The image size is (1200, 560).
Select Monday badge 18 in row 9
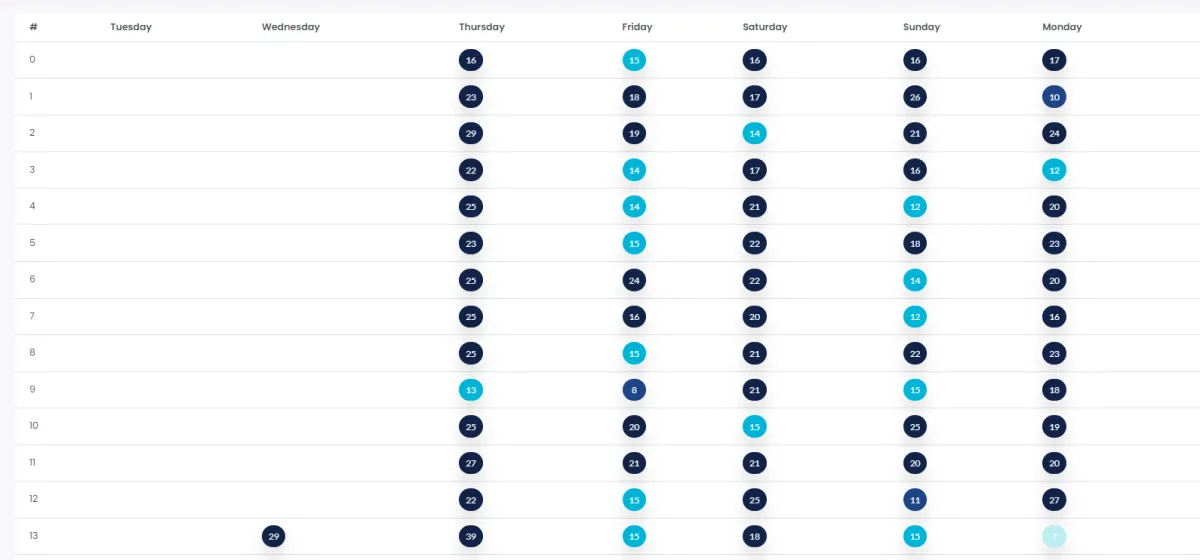[x=1054, y=390]
